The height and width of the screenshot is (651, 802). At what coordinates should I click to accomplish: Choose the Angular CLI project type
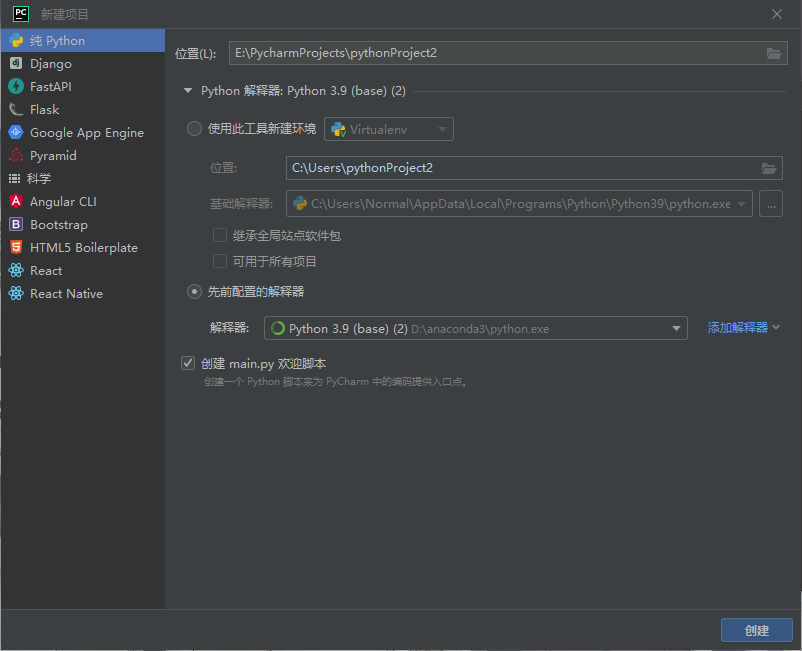click(83, 201)
